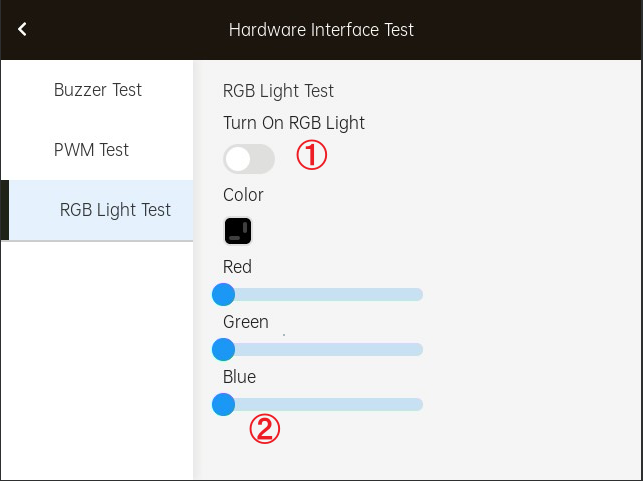Go back using the header arrow
Image resolution: width=643 pixels, height=481 pixels.
(22, 29)
